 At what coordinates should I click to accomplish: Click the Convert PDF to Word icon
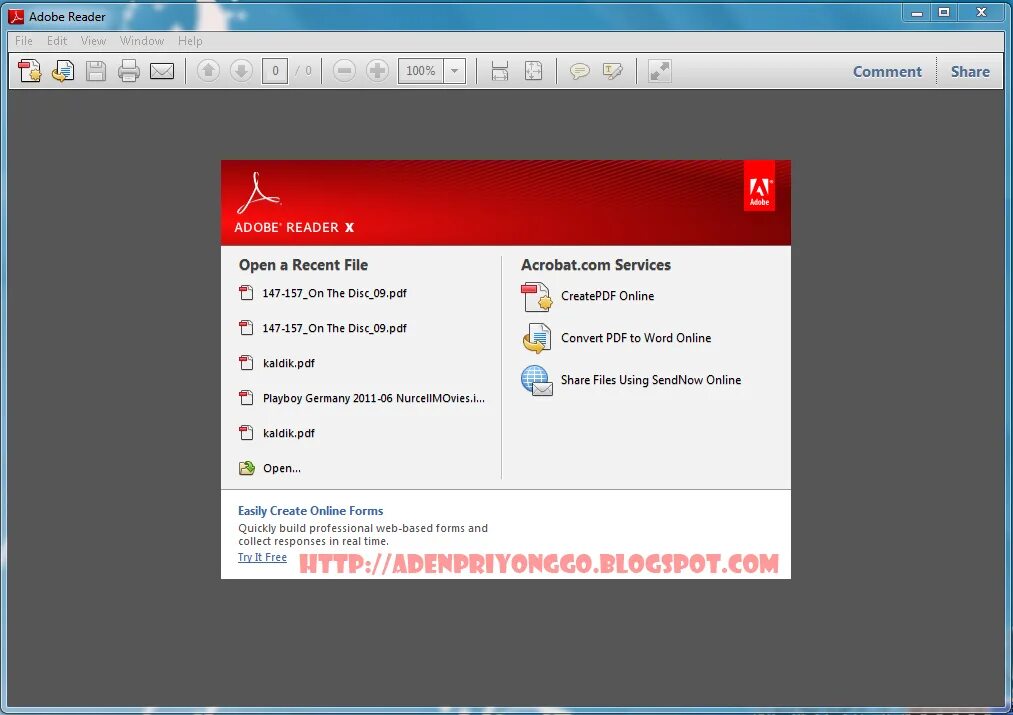point(536,338)
